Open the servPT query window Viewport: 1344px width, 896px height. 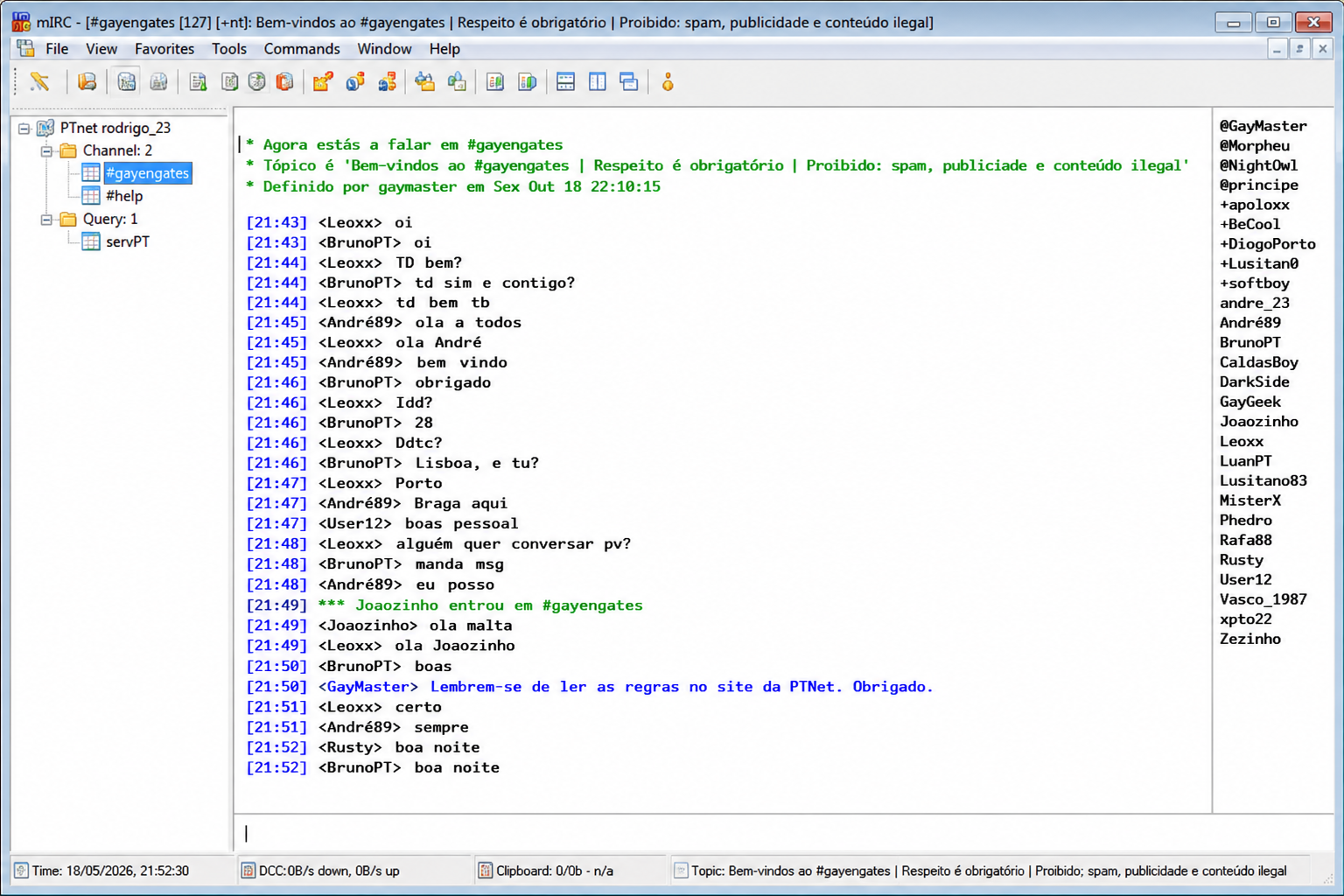click(x=128, y=241)
